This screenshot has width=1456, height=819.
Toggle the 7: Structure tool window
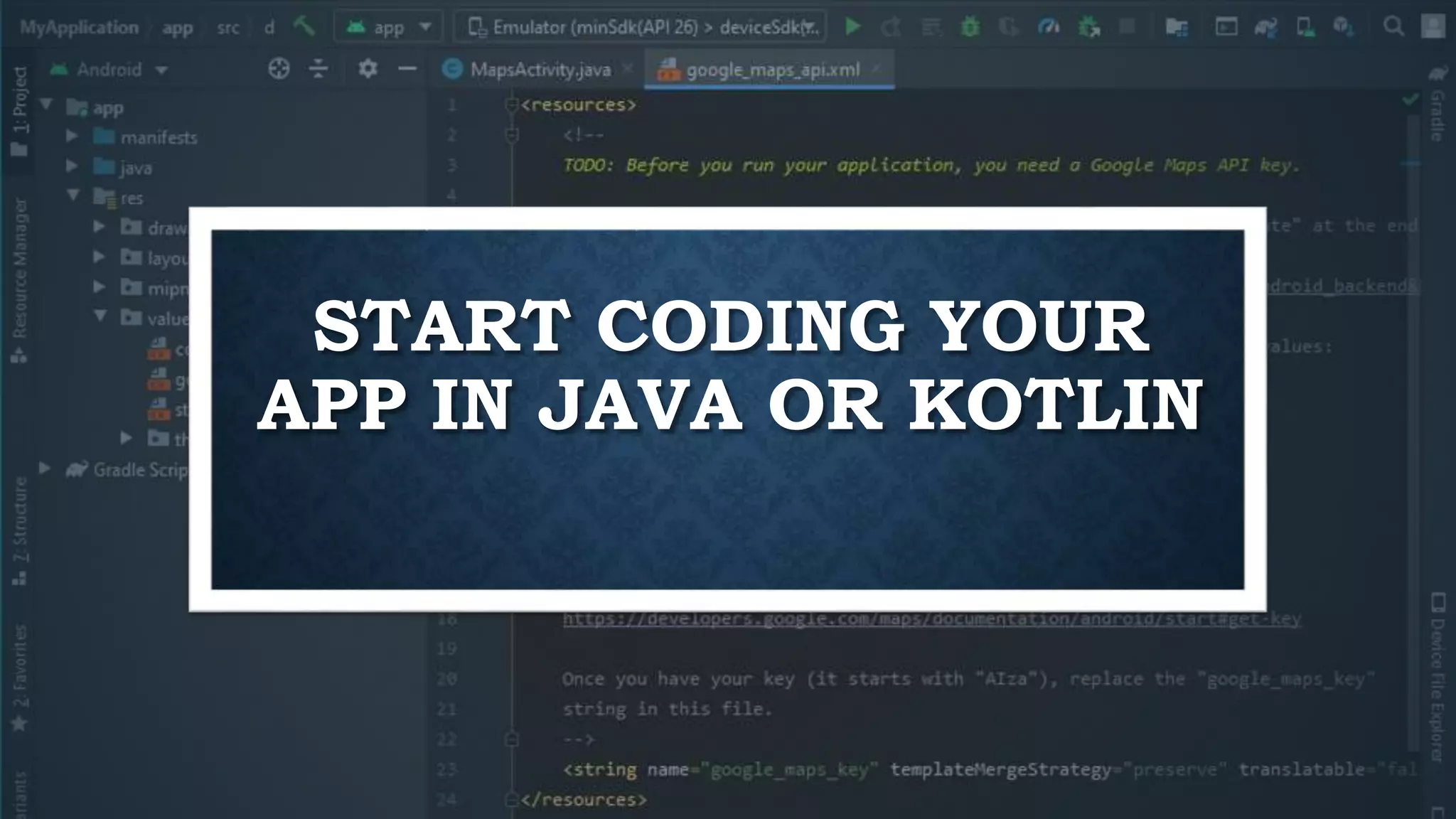pyautogui.click(x=20, y=531)
